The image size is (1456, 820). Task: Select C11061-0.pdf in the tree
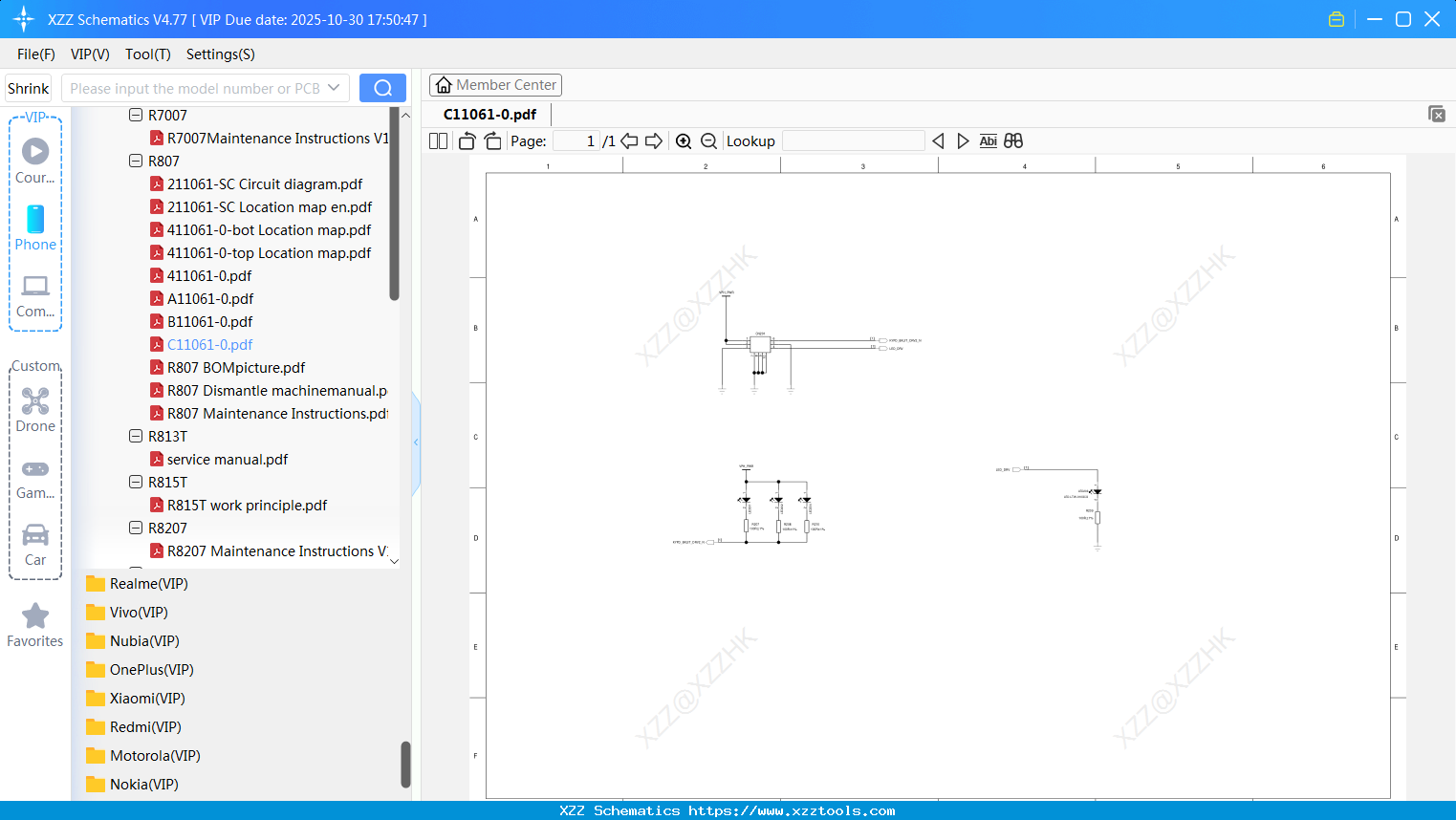(210, 344)
